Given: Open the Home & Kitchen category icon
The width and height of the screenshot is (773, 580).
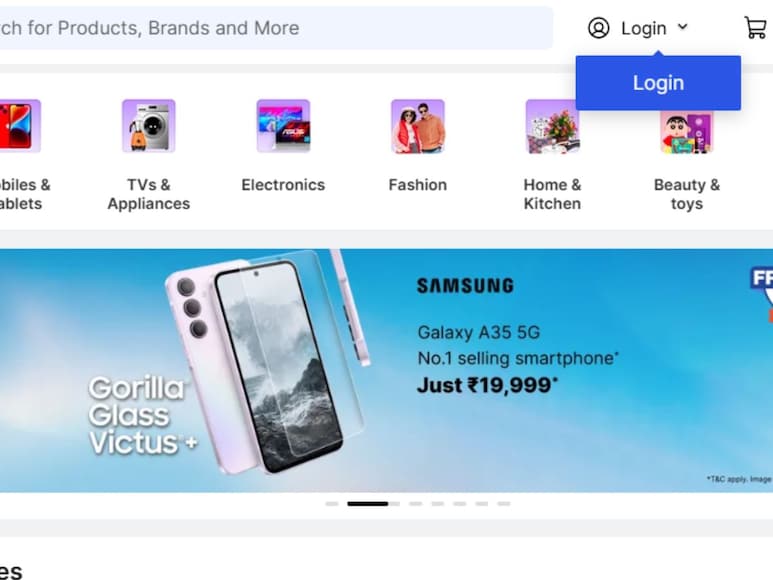Looking at the screenshot, I should [553, 126].
